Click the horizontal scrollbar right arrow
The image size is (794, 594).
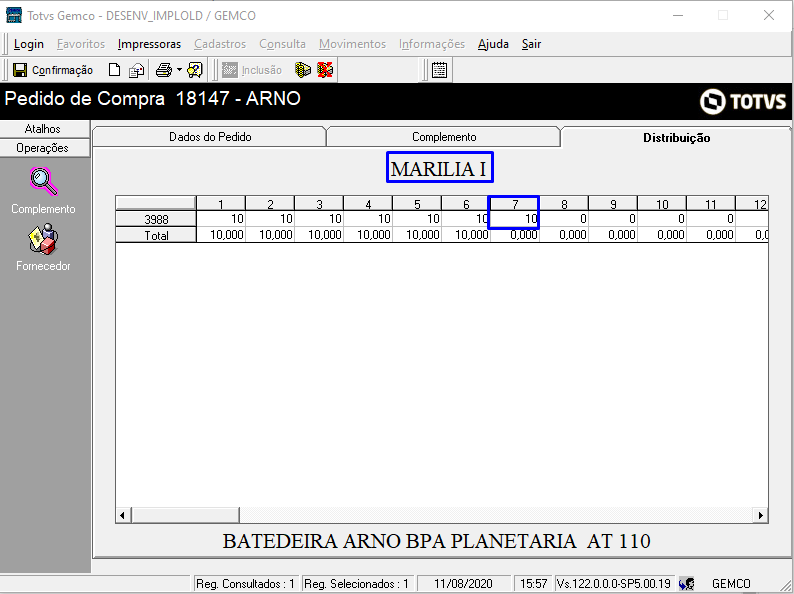(x=761, y=516)
